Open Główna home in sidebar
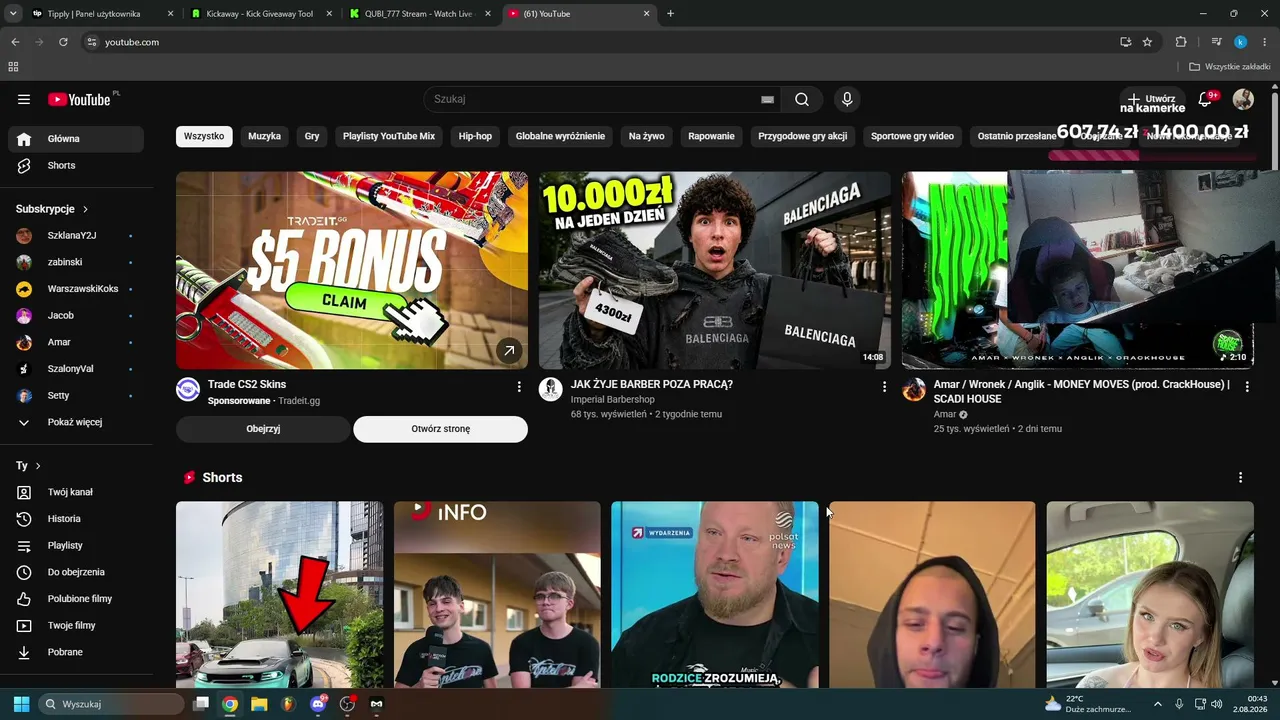1280x720 pixels. tap(76, 139)
